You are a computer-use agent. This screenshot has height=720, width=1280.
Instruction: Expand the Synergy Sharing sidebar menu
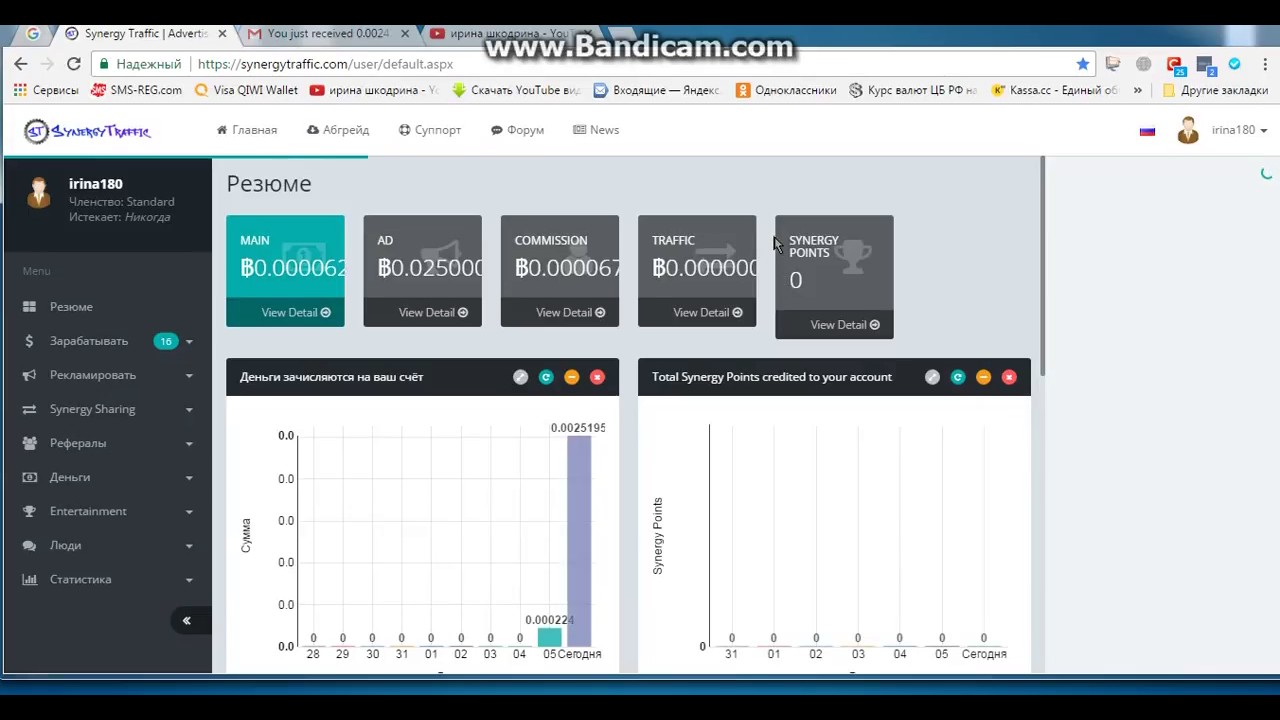click(108, 409)
